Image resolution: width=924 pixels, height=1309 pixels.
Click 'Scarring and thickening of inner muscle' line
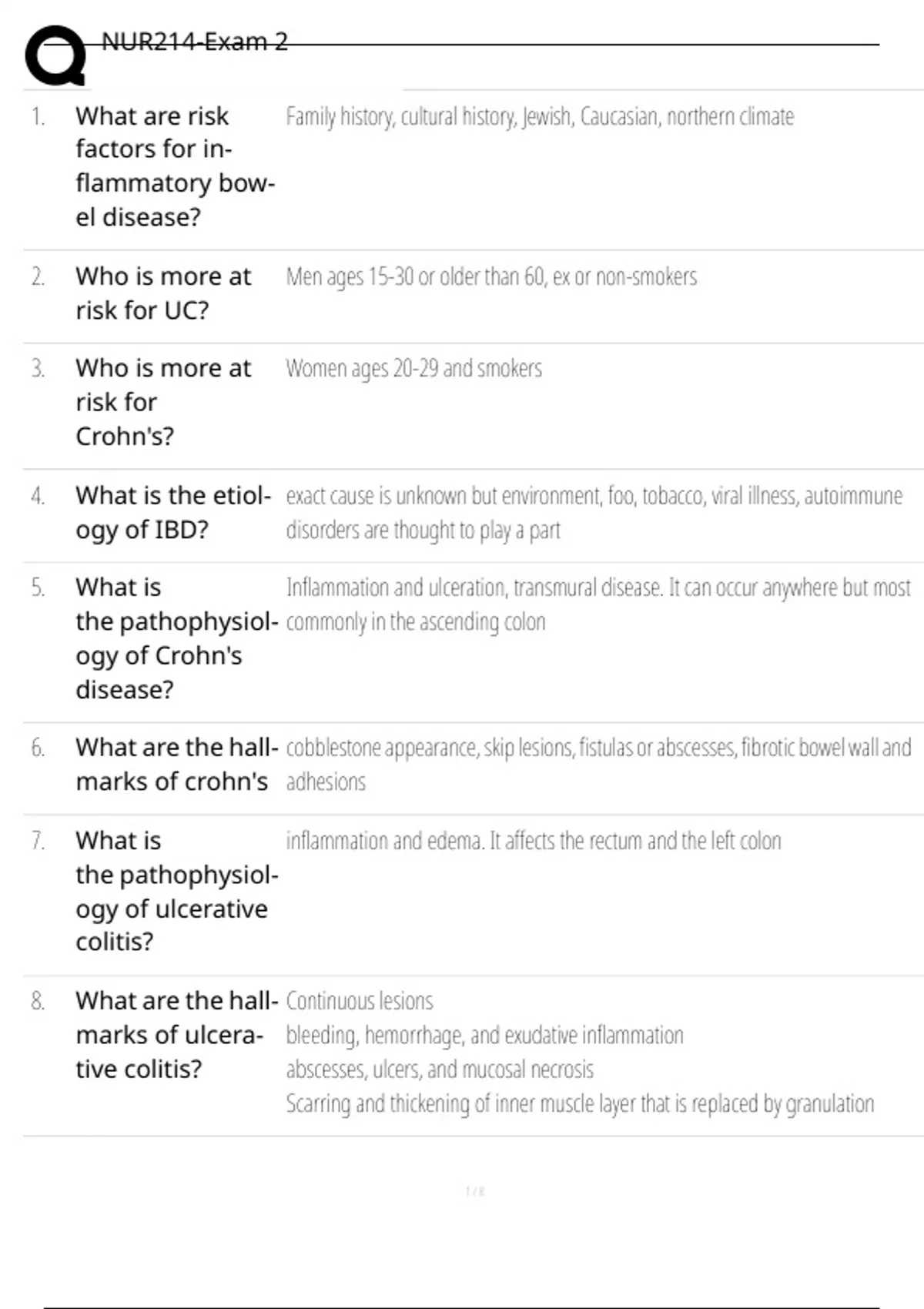(580, 1104)
